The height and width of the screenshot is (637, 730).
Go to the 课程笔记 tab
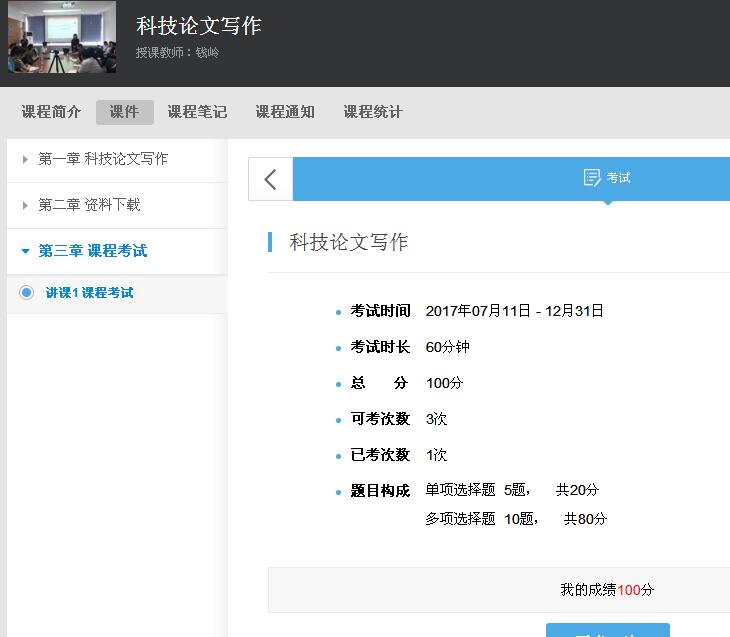(197, 112)
